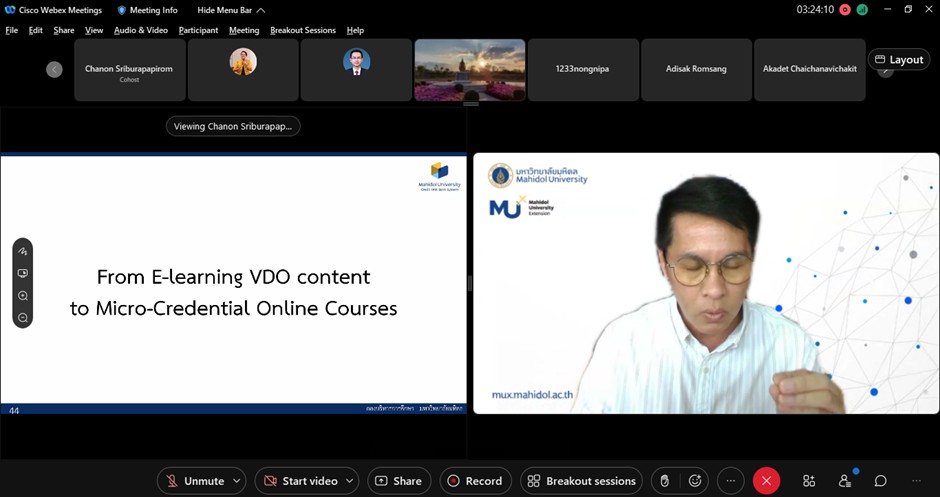This screenshot has height=497, width=940.
Task: Unmute the microphone
Action: 194,481
